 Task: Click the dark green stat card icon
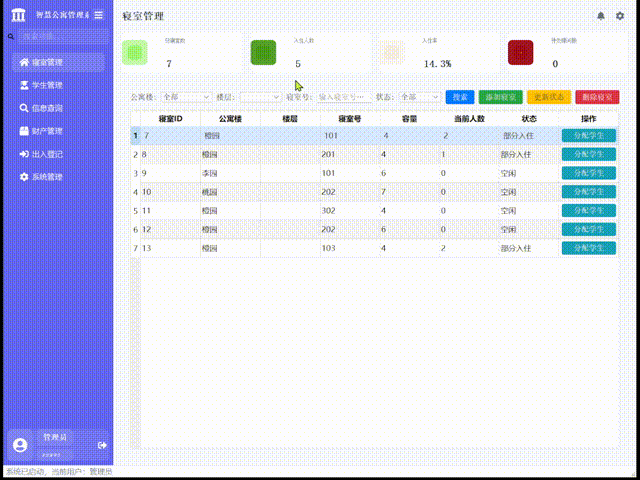tap(263, 52)
